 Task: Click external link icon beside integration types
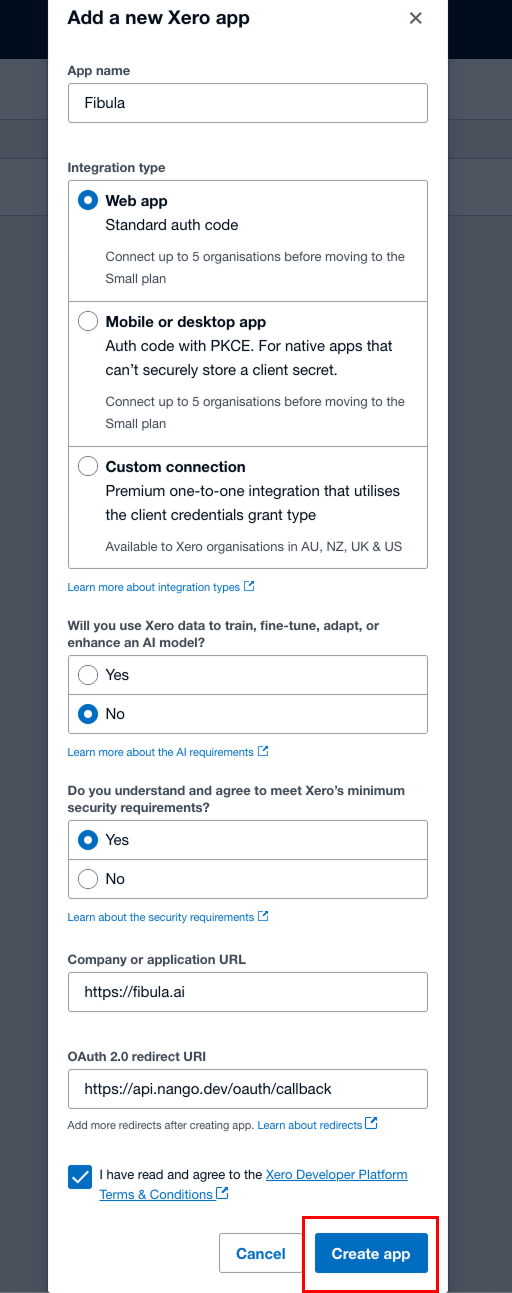click(x=249, y=586)
